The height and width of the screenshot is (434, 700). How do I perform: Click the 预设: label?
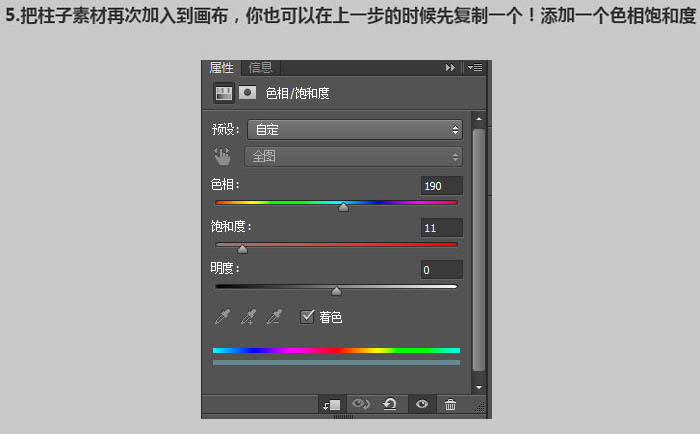pos(225,129)
